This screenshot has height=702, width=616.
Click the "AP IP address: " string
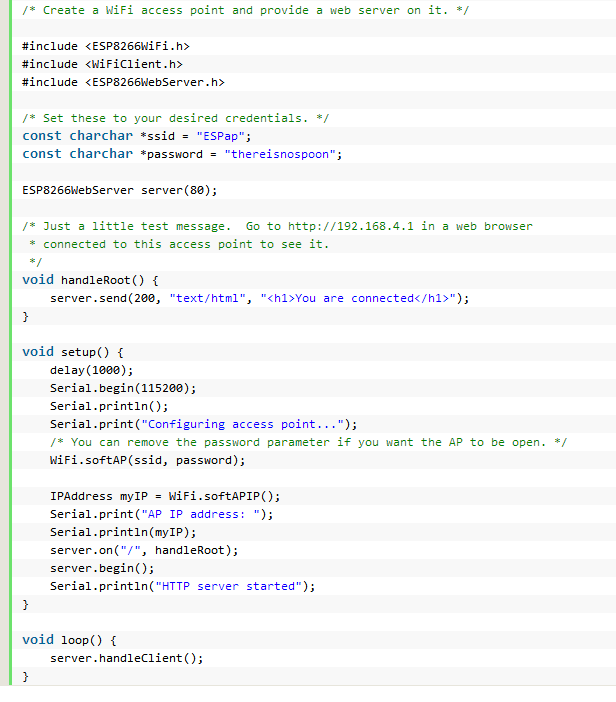[200, 514]
